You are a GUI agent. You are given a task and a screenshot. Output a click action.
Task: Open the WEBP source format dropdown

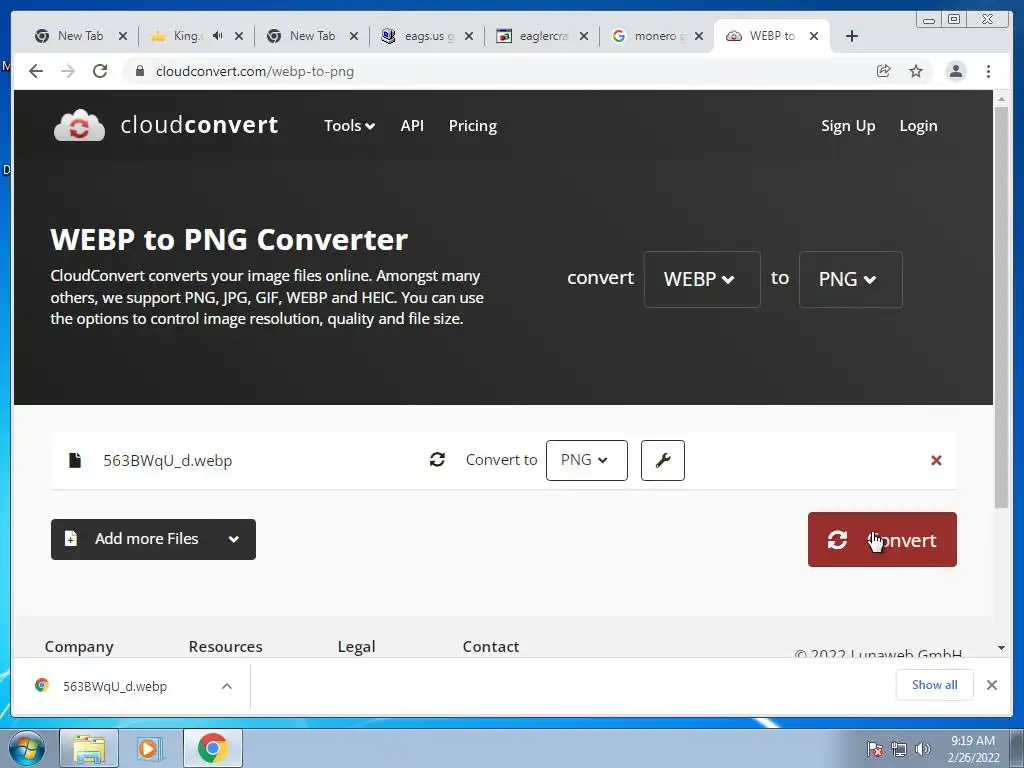702,280
